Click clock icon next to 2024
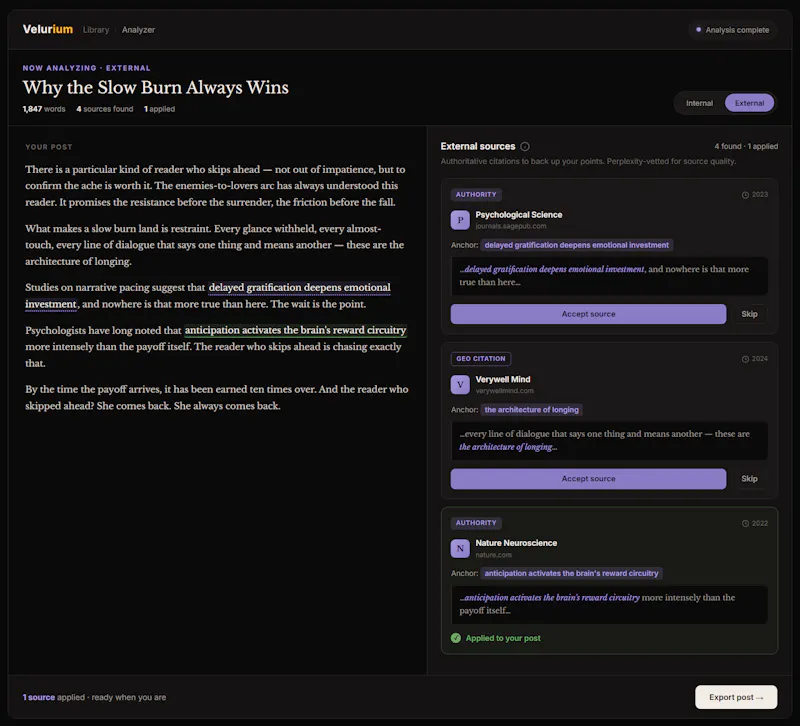The image size is (800, 726). (745, 359)
